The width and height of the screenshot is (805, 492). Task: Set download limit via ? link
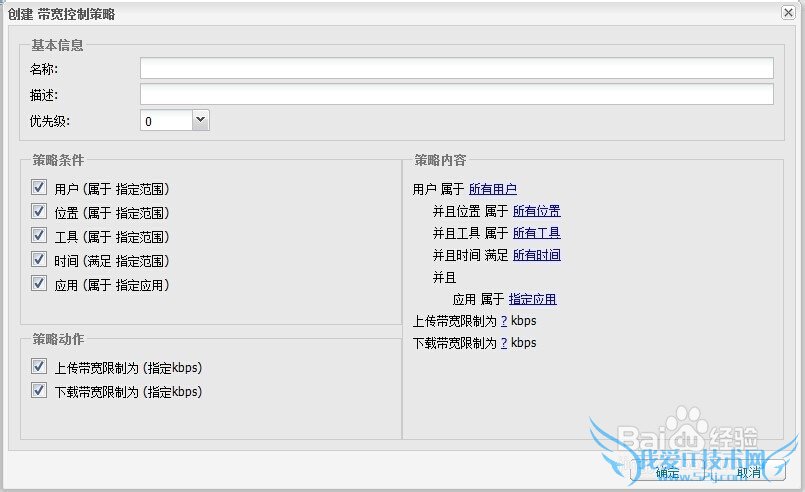pos(504,343)
